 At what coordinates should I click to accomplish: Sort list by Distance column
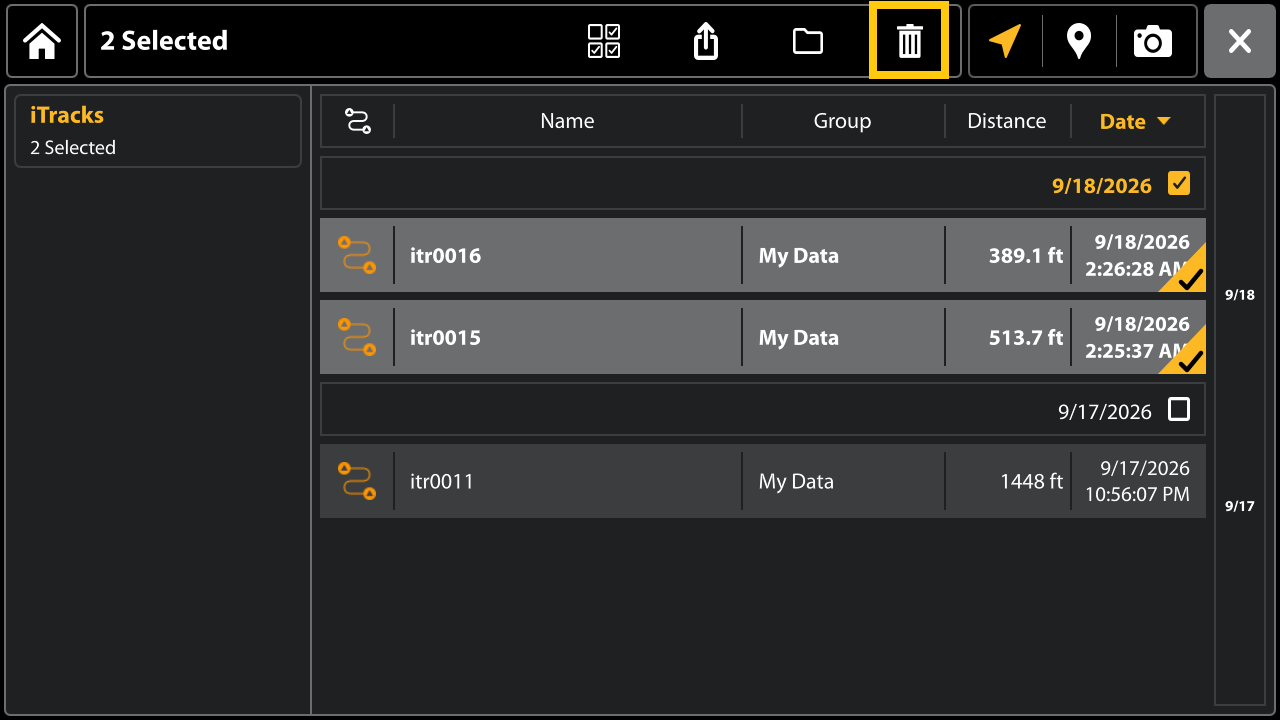coord(1006,121)
